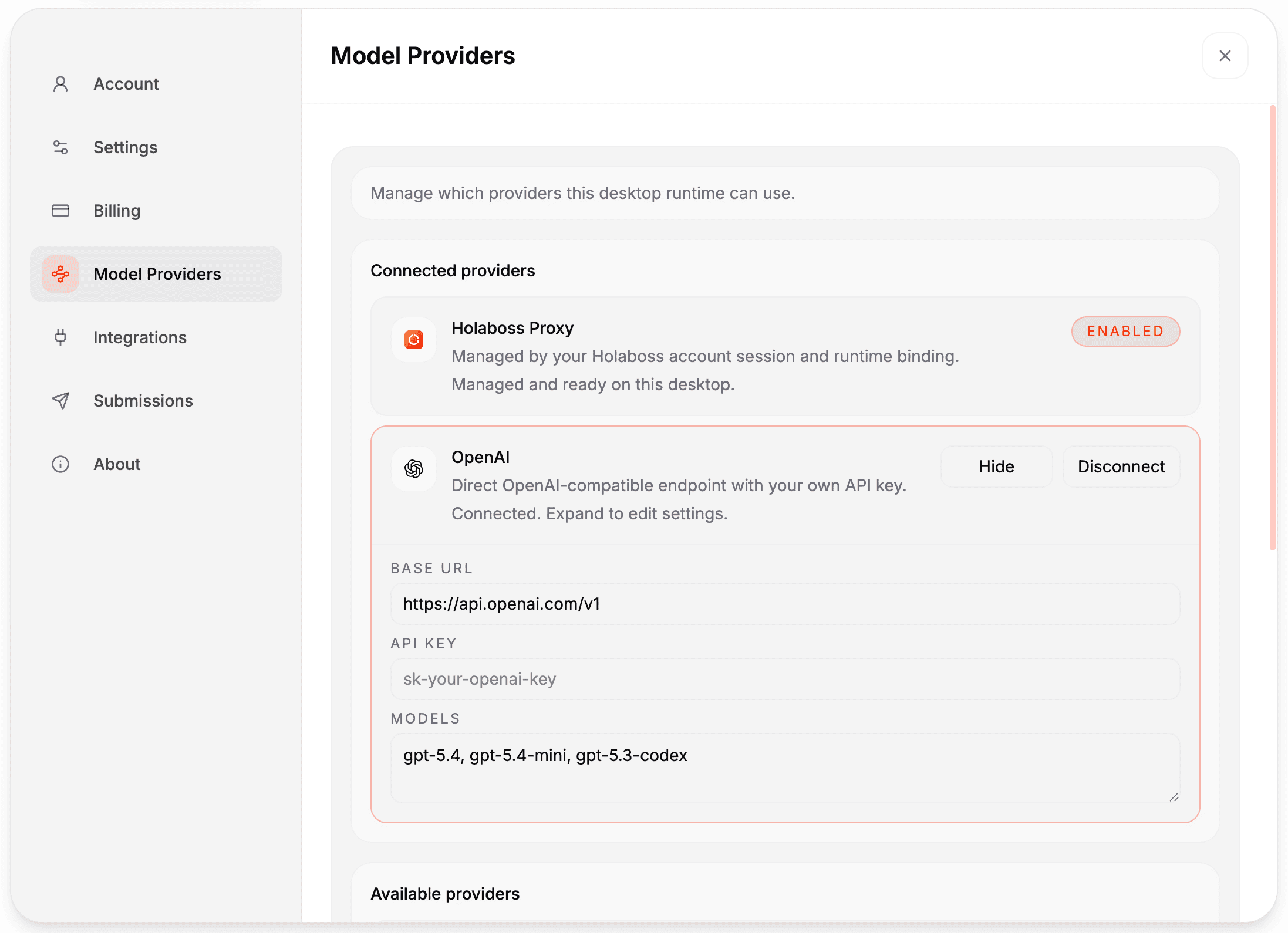Toggle the ENABLED badge on Holaboss Proxy
Viewport: 1288px width, 933px height.
[x=1125, y=331]
